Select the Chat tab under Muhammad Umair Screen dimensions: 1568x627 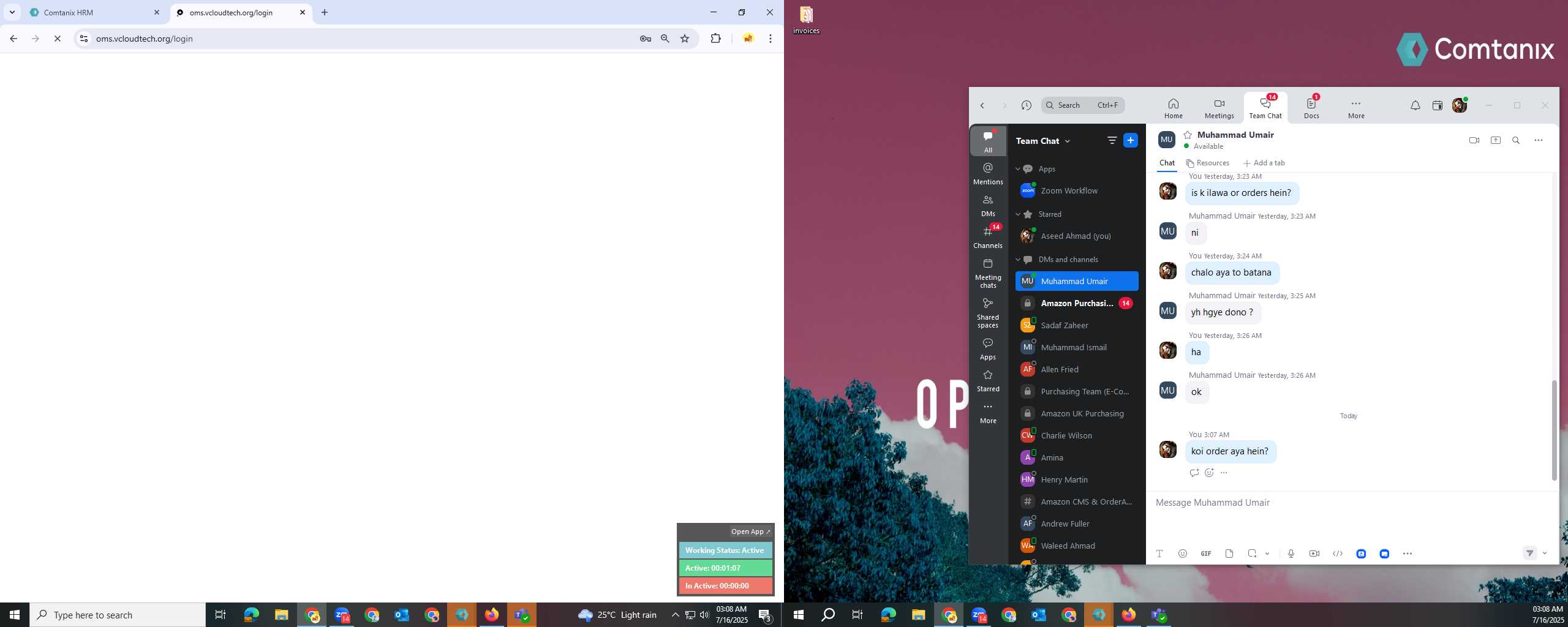pos(1167,163)
